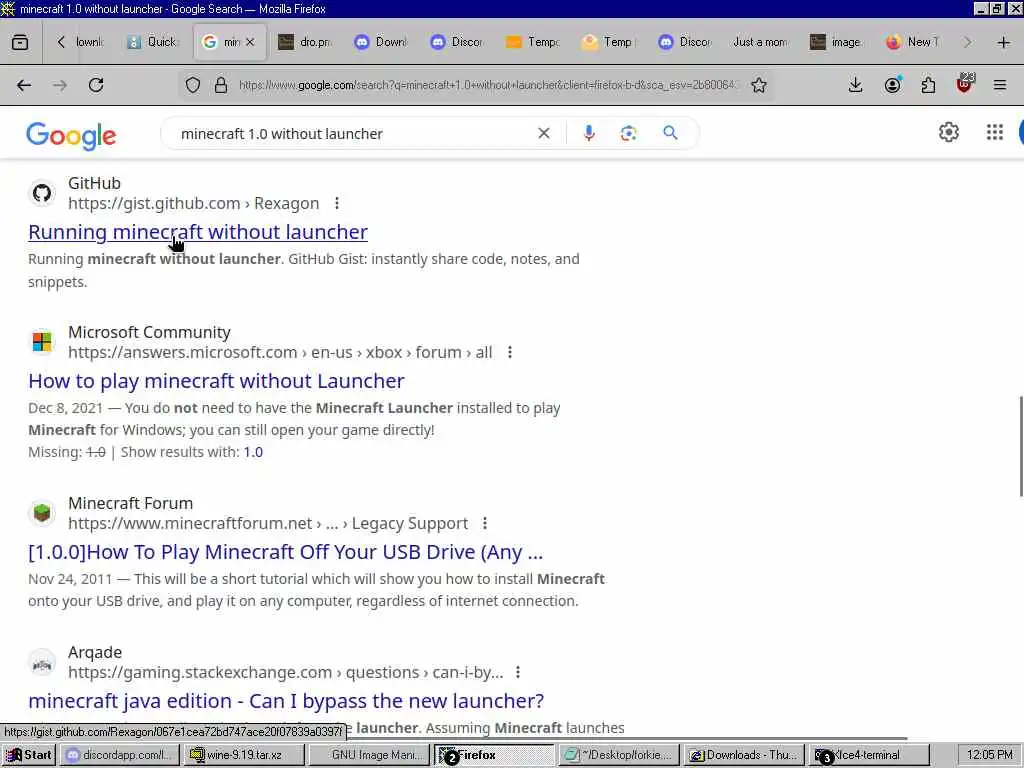Switch to the 'Just a mom' tab
The image size is (1024, 768).
(x=760, y=42)
